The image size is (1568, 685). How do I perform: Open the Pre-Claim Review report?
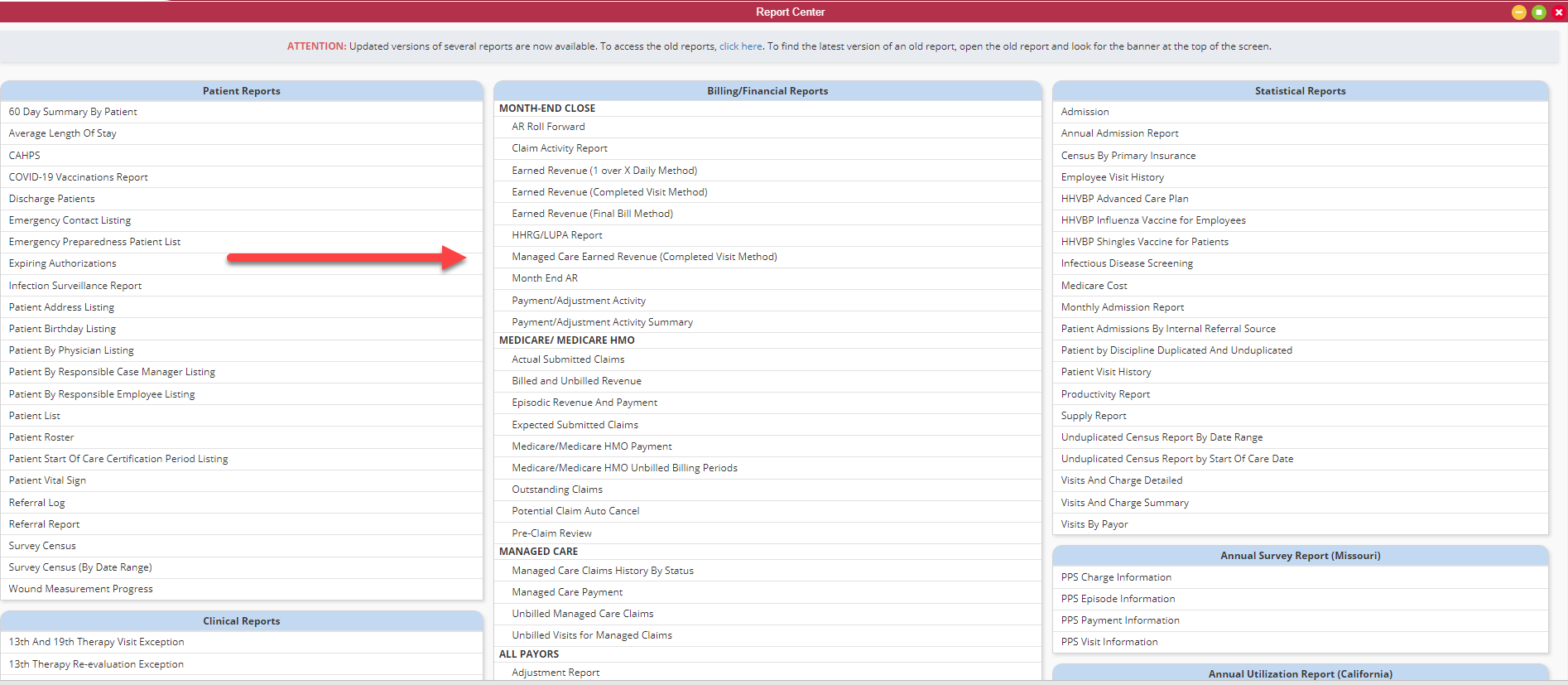click(x=551, y=533)
